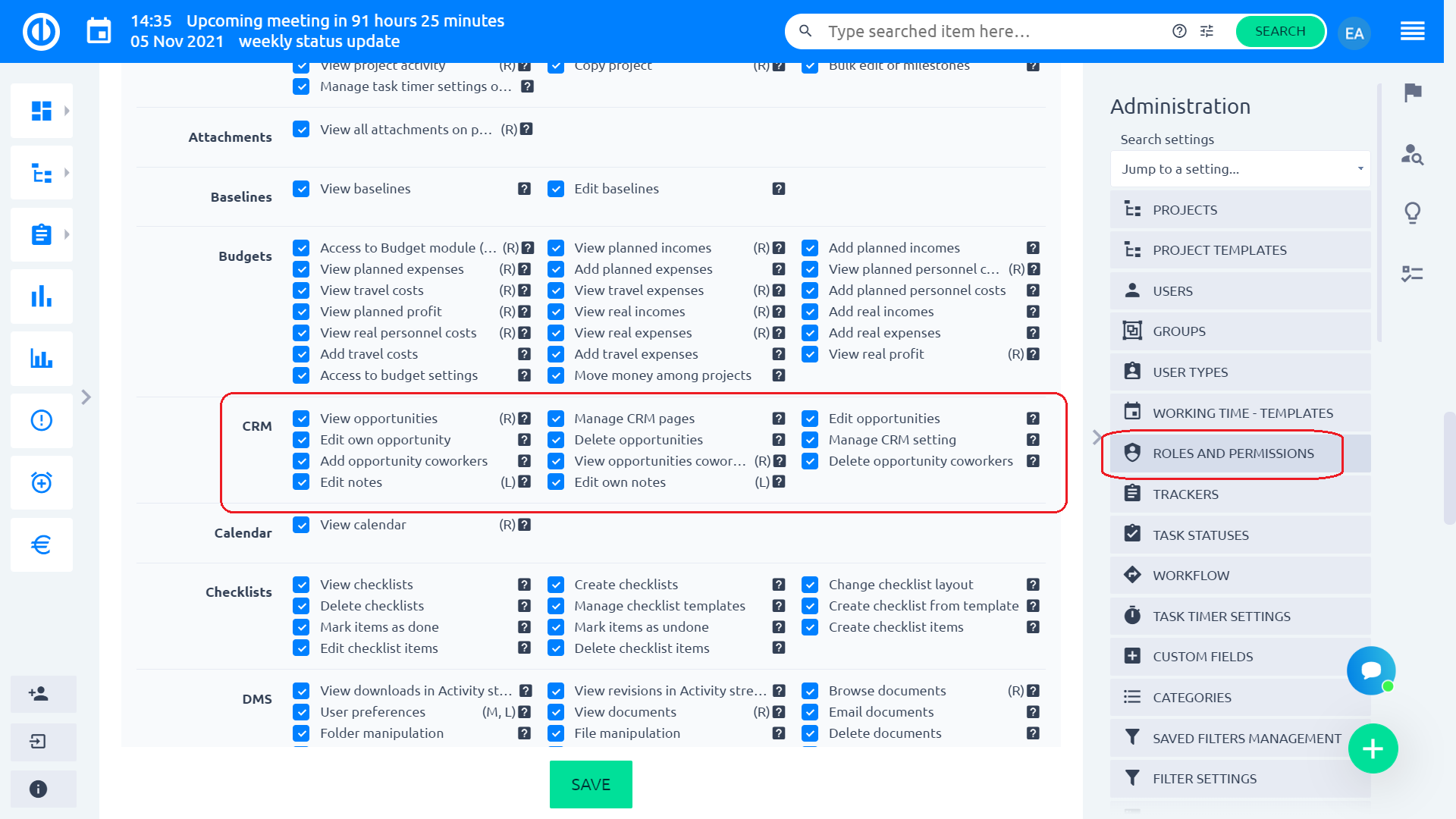
Task: Open CUSTOM FIELDS administration menu item
Action: click(1240, 657)
